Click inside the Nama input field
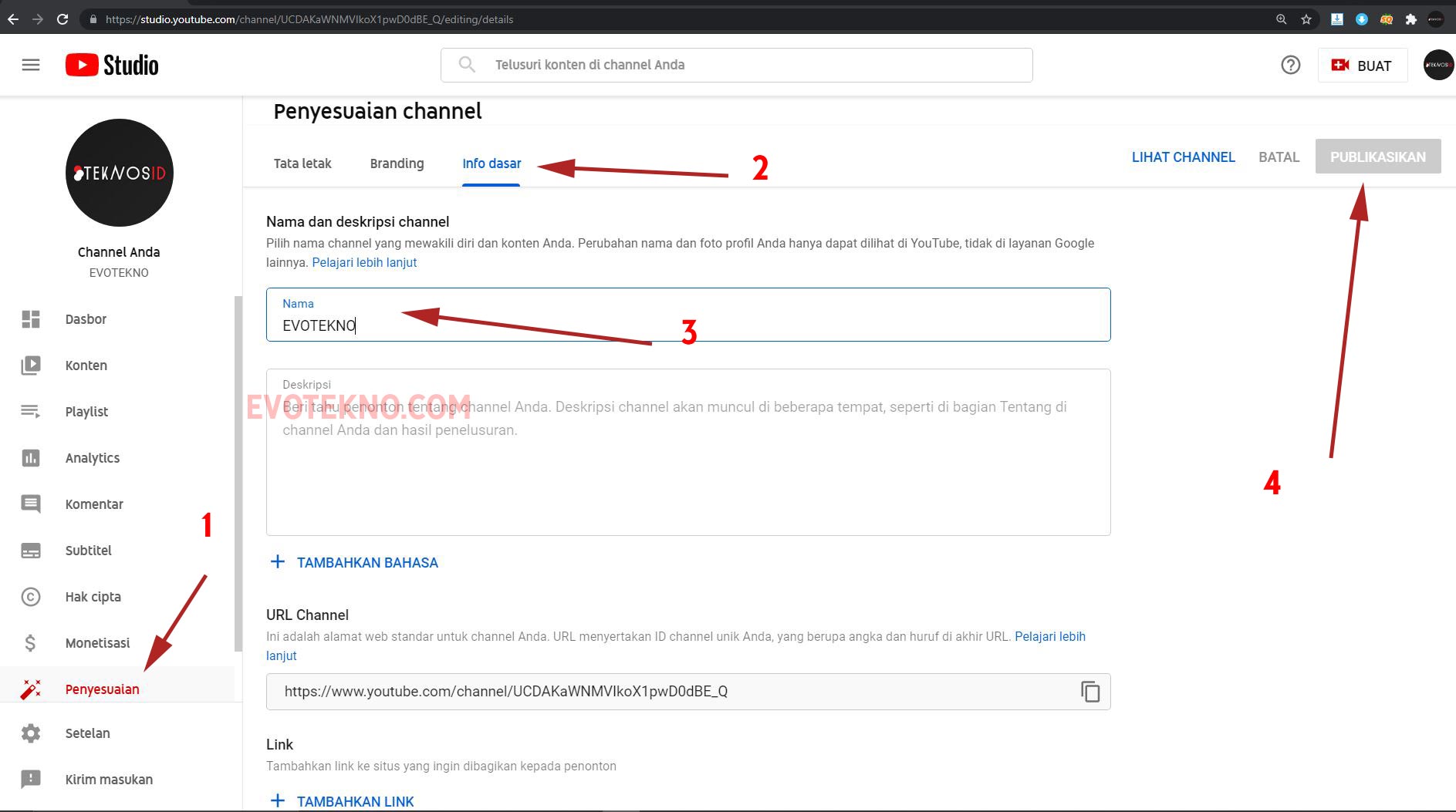Viewport: 1456px width, 812px height. pos(688,315)
